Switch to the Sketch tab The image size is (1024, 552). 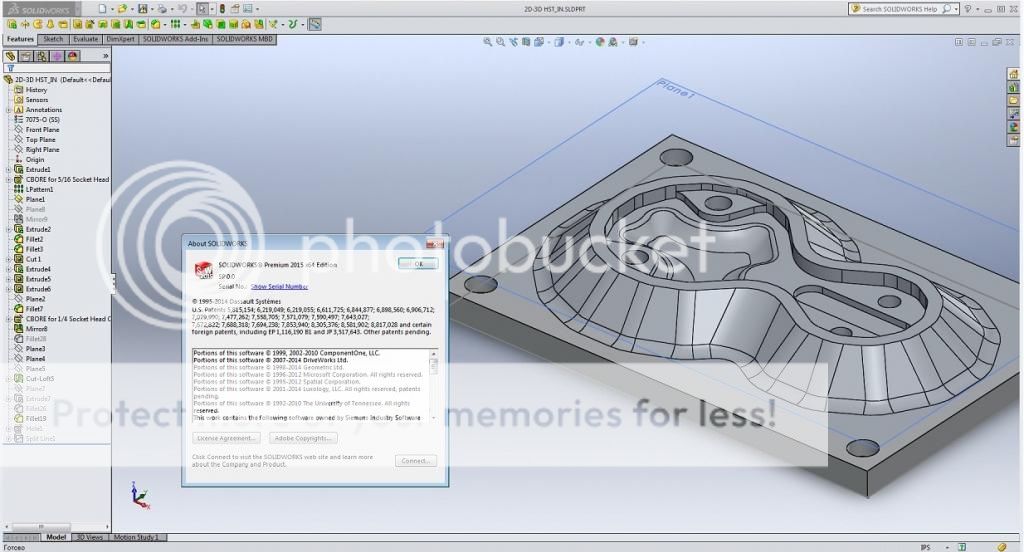pyautogui.click(x=53, y=39)
